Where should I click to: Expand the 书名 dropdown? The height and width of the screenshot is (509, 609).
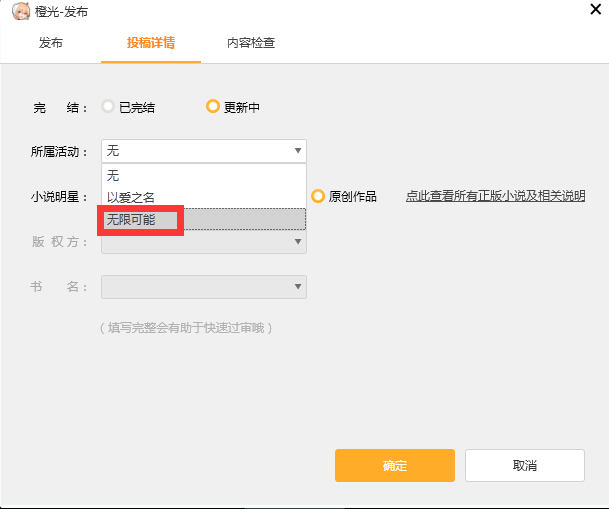point(297,287)
